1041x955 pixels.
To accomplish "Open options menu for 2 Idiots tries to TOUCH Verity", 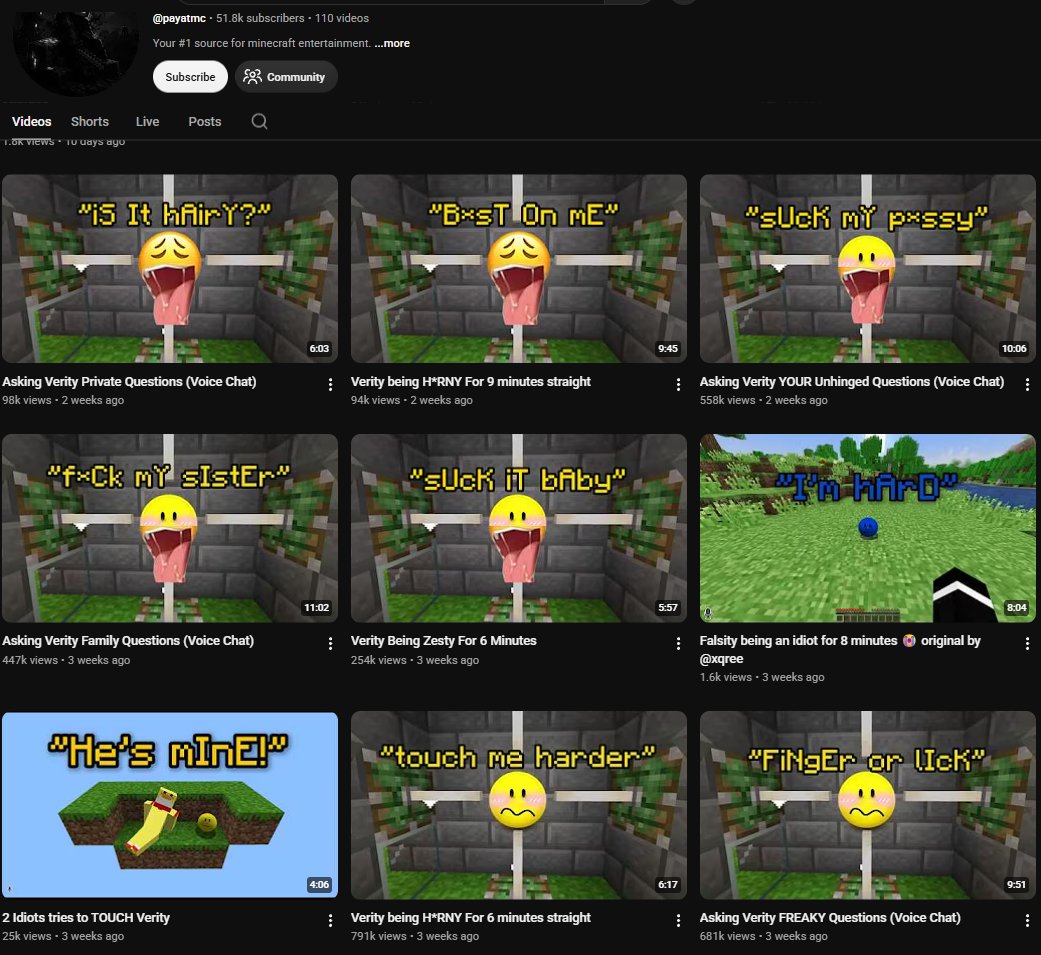I will (x=330, y=920).
